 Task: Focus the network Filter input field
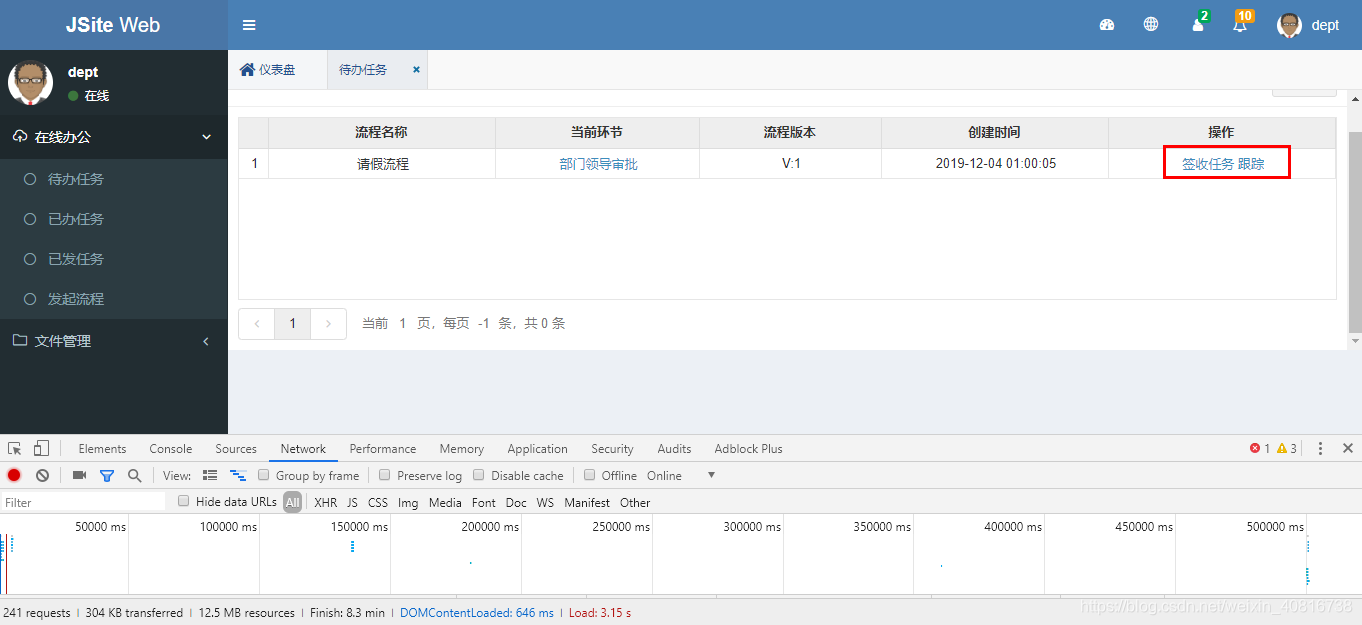click(x=84, y=503)
